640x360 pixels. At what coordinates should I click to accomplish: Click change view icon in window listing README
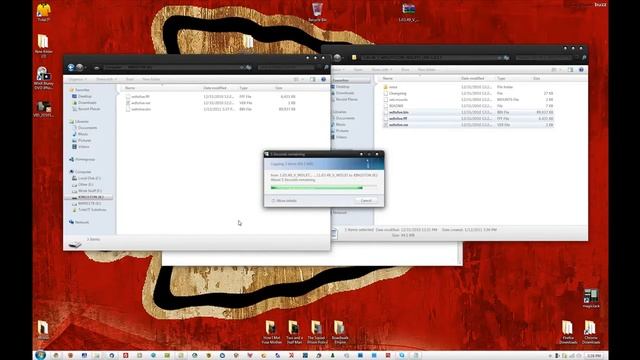tap(554, 70)
